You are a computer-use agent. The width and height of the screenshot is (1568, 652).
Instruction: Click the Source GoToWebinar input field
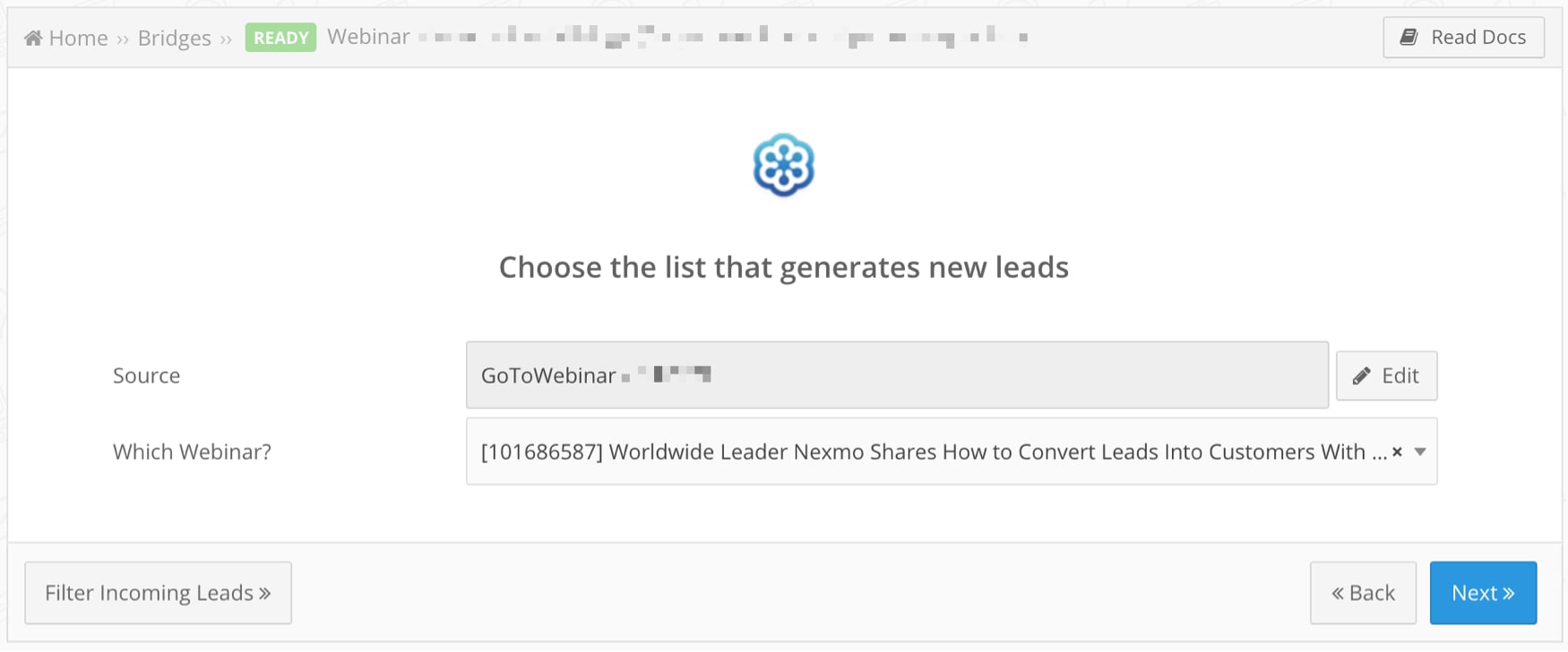(x=896, y=375)
